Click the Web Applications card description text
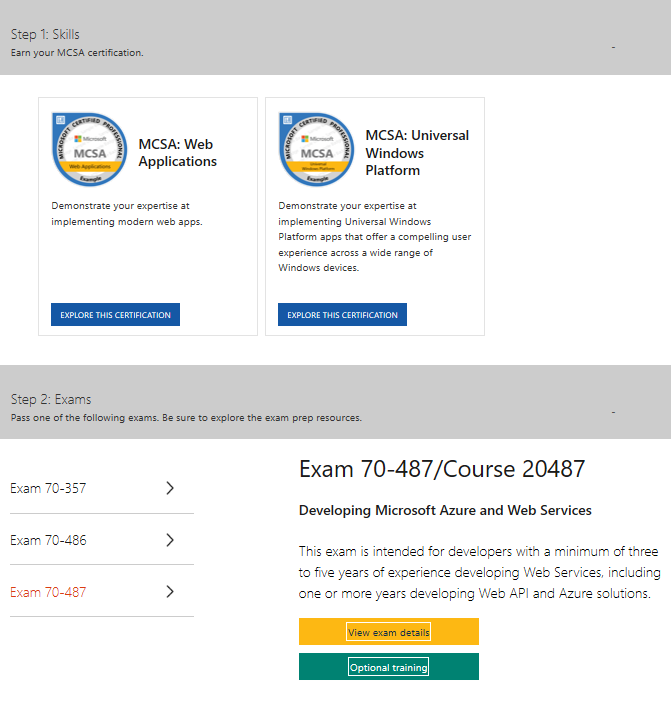Image resolution: width=671 pixels, height=711 pixels. [x=127, y=214]
